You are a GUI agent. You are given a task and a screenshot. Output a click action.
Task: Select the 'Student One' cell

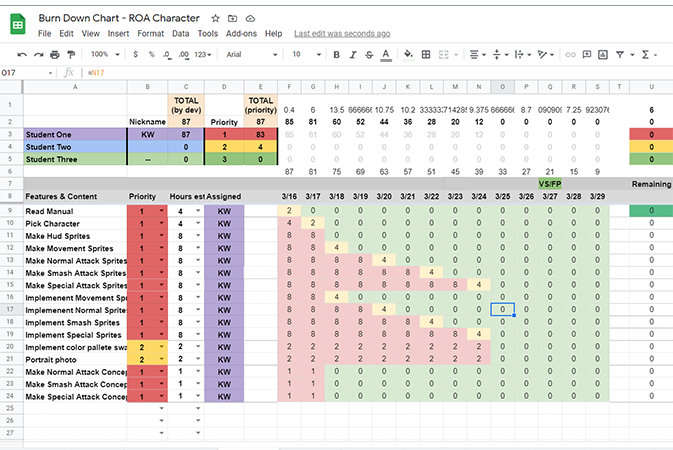[75, 134]
